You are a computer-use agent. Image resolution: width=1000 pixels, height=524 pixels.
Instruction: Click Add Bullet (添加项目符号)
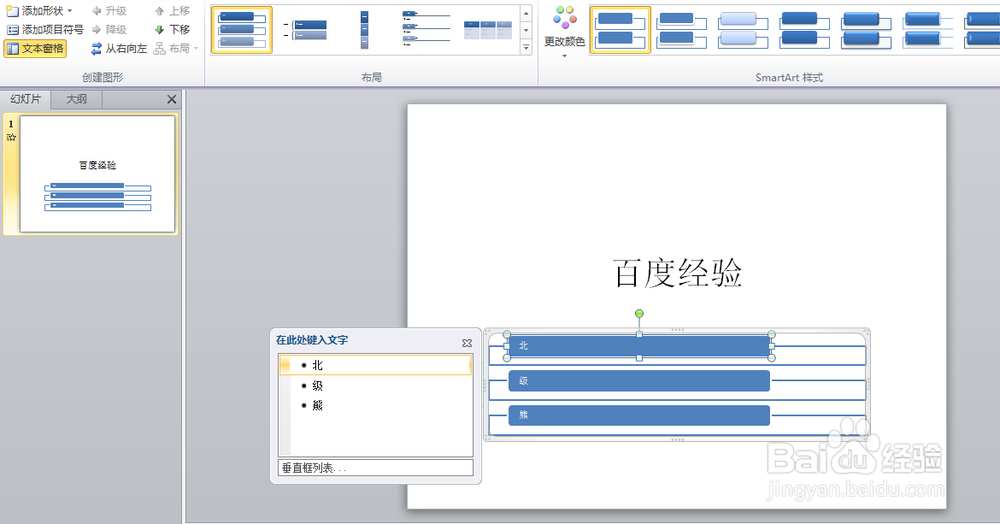[x=45, y=29]
